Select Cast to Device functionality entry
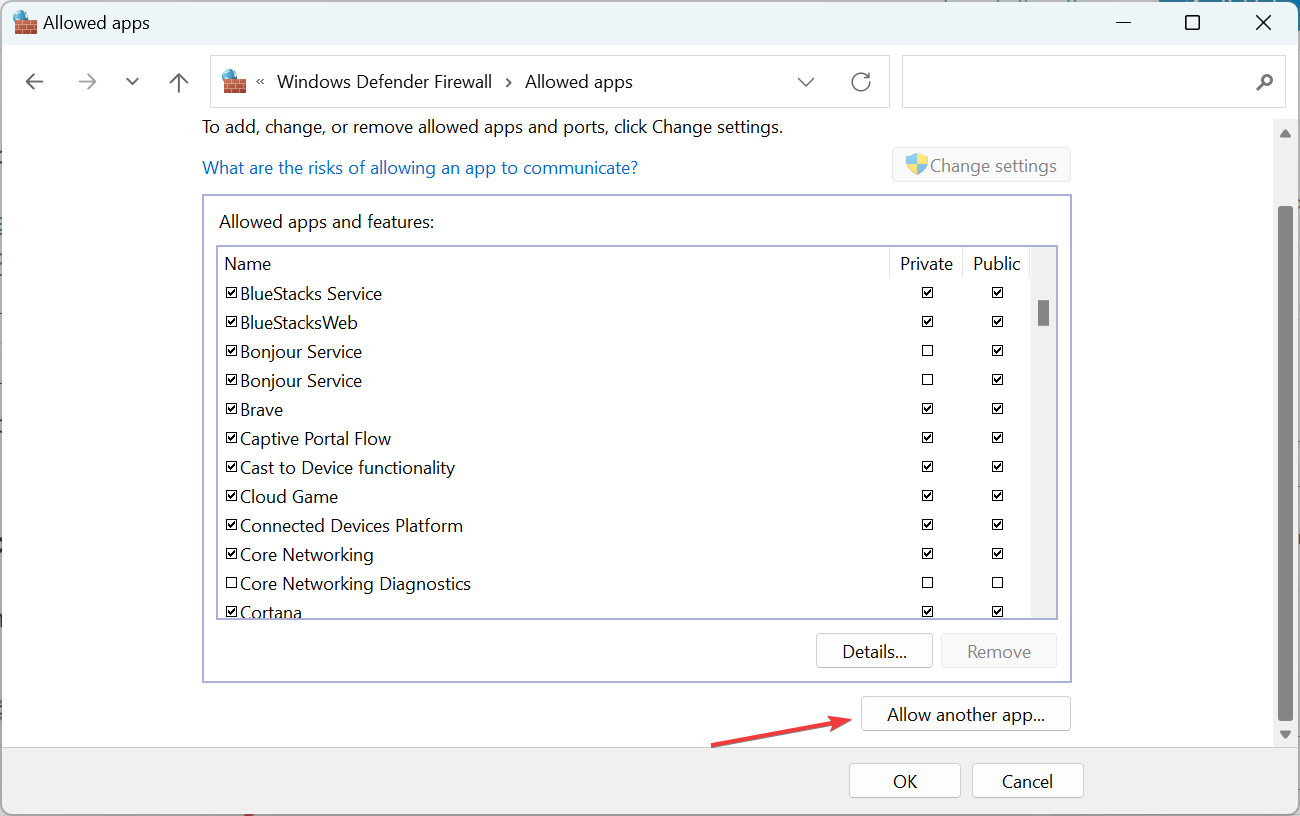 click(x=348, y=467)
